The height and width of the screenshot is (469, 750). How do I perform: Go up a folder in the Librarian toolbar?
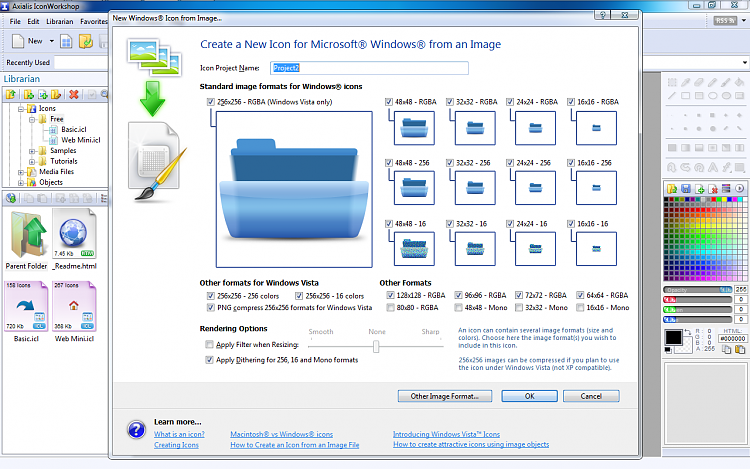(x=11, y=94)
